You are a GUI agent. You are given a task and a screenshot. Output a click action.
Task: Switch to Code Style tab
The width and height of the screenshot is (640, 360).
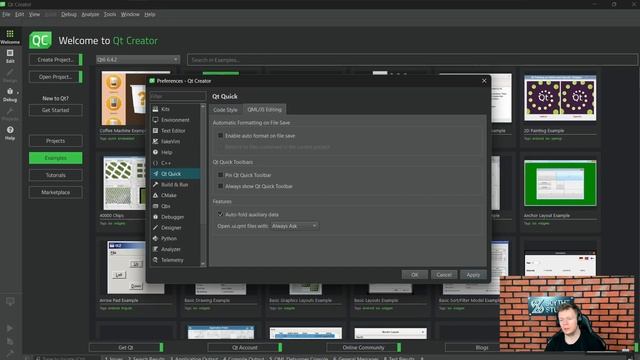coord(225,110)
